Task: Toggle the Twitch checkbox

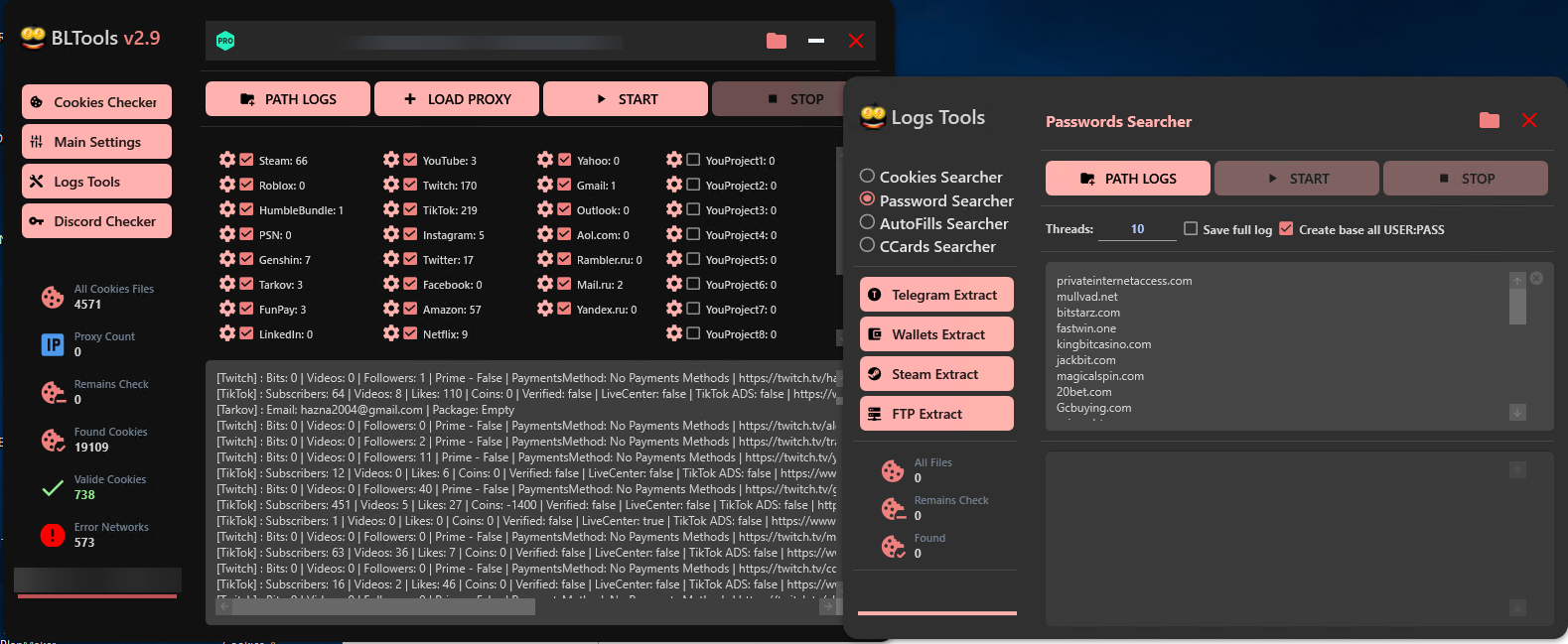Action: click(410, 185)
